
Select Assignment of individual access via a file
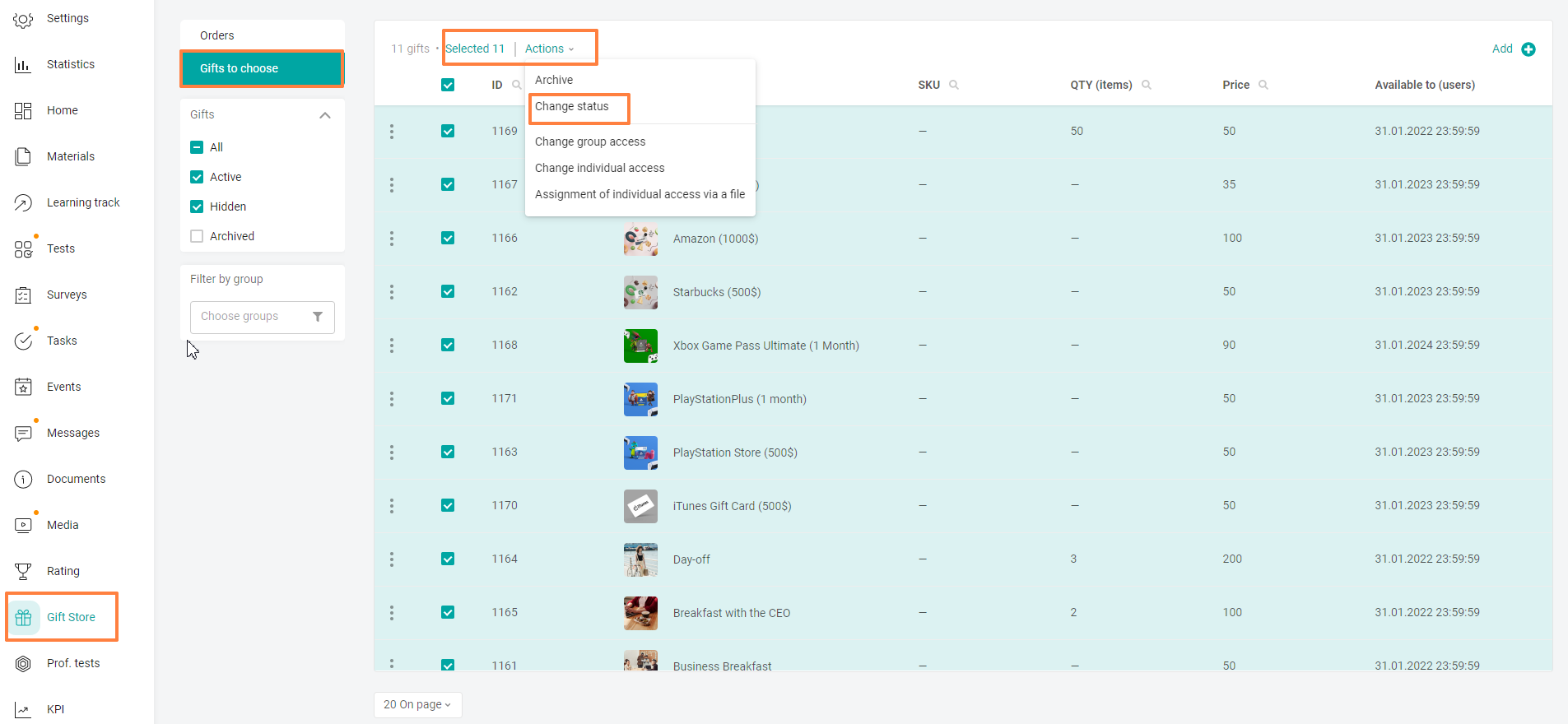[x=640, y=194]
